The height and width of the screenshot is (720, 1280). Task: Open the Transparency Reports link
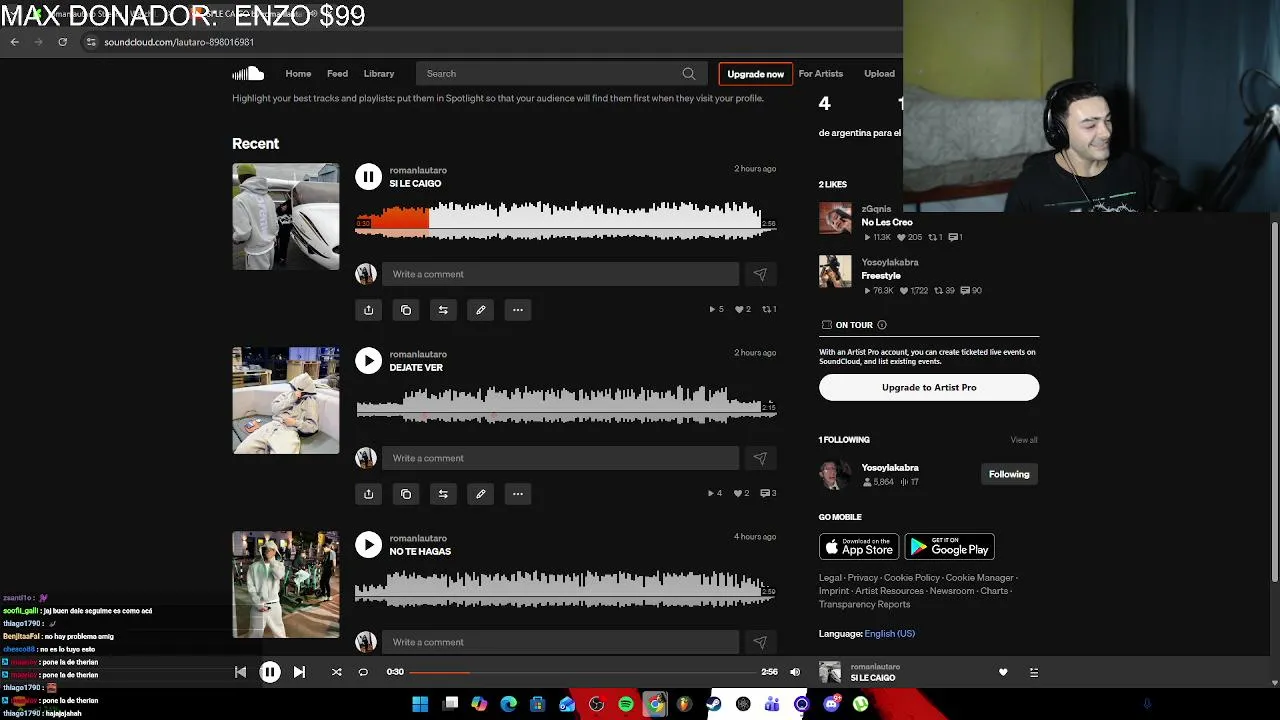coord(865,604)
